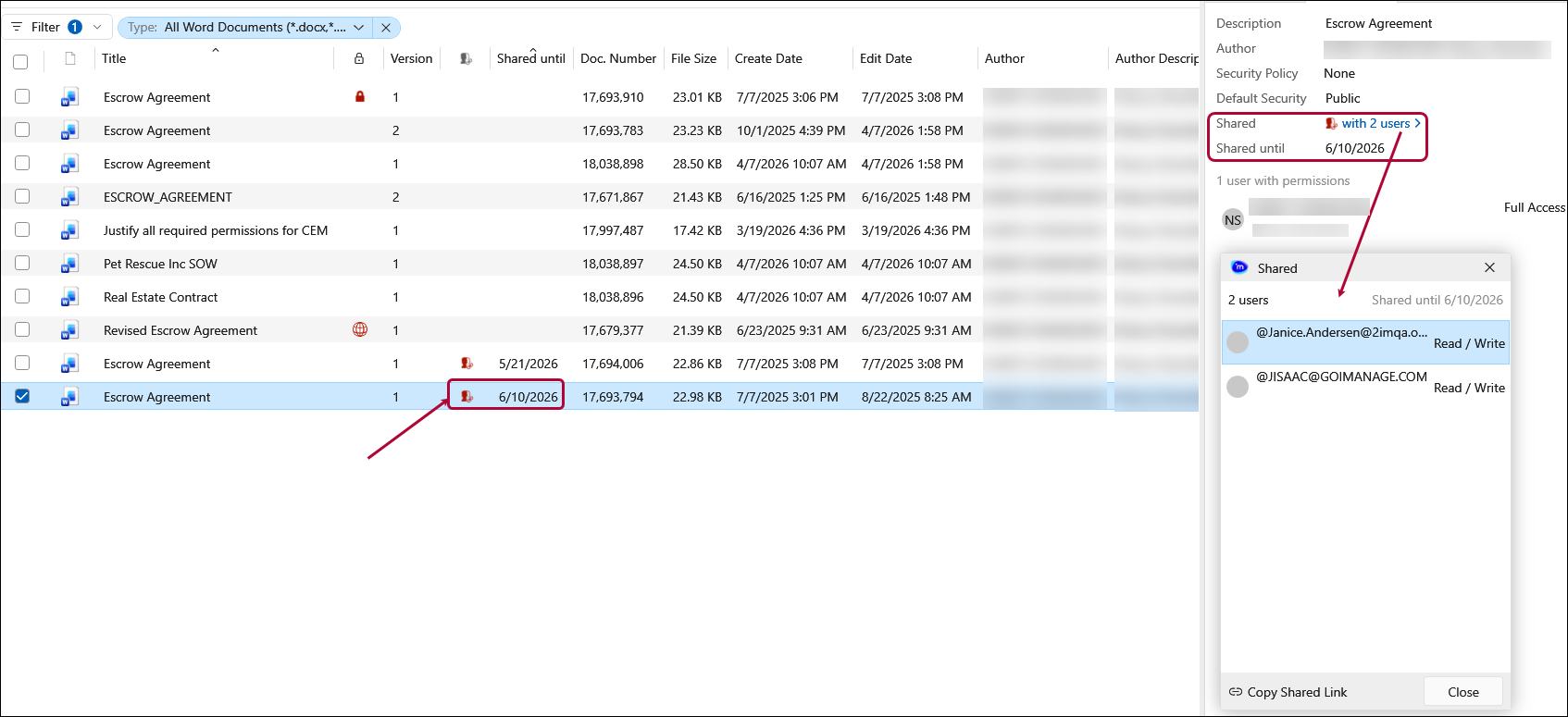
Task: Sort by Doc. Number column
Action: pyautogui.click(x=618, y=58)
